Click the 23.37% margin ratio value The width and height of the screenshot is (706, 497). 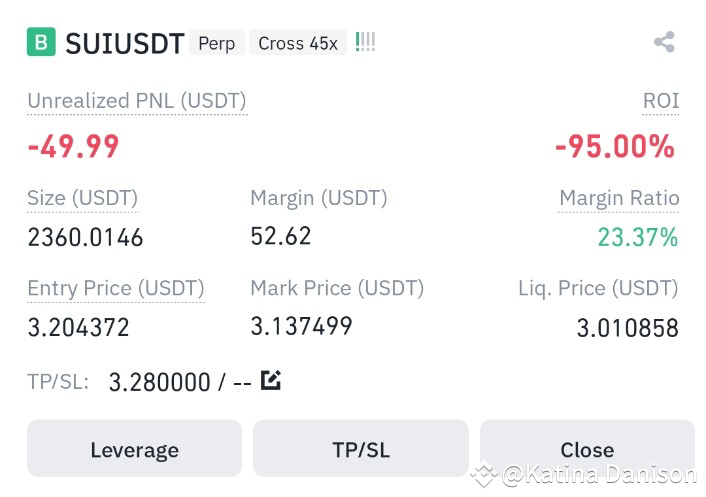pos(638,237)
